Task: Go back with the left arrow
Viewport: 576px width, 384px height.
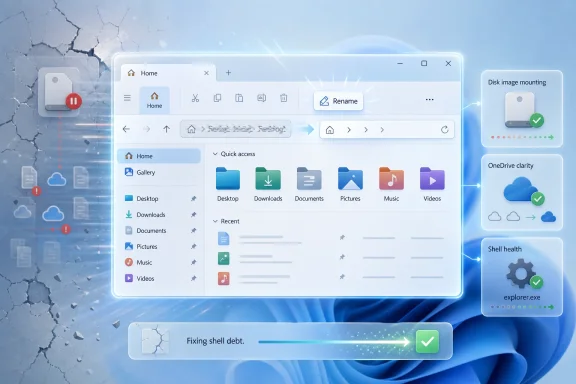Action: pyautogui.click(x=126, y=129)
